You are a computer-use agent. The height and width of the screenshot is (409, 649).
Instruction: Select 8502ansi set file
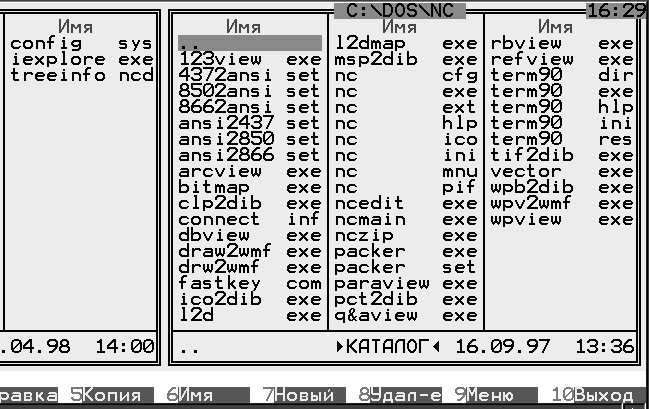pyautogui.click(x=250, y=91)
